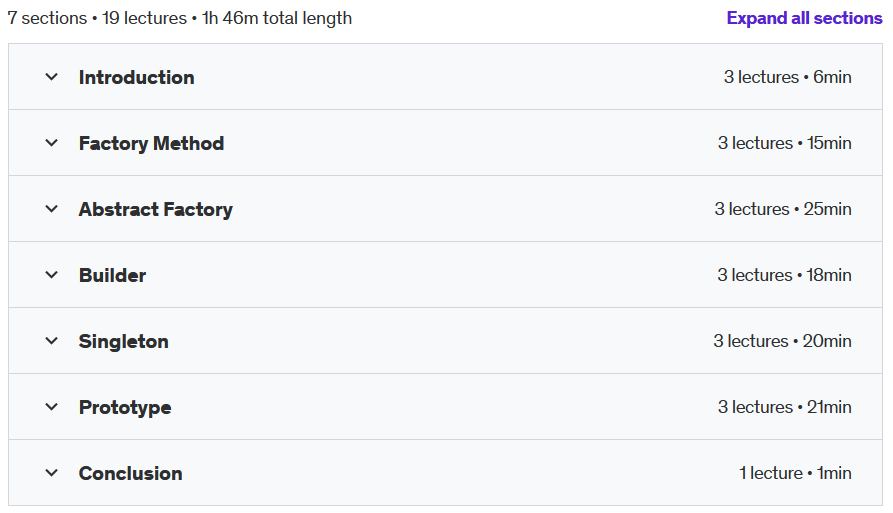Click Introduction's 3 lectures 6min label

pyautogui.click(x=788, y=77)
